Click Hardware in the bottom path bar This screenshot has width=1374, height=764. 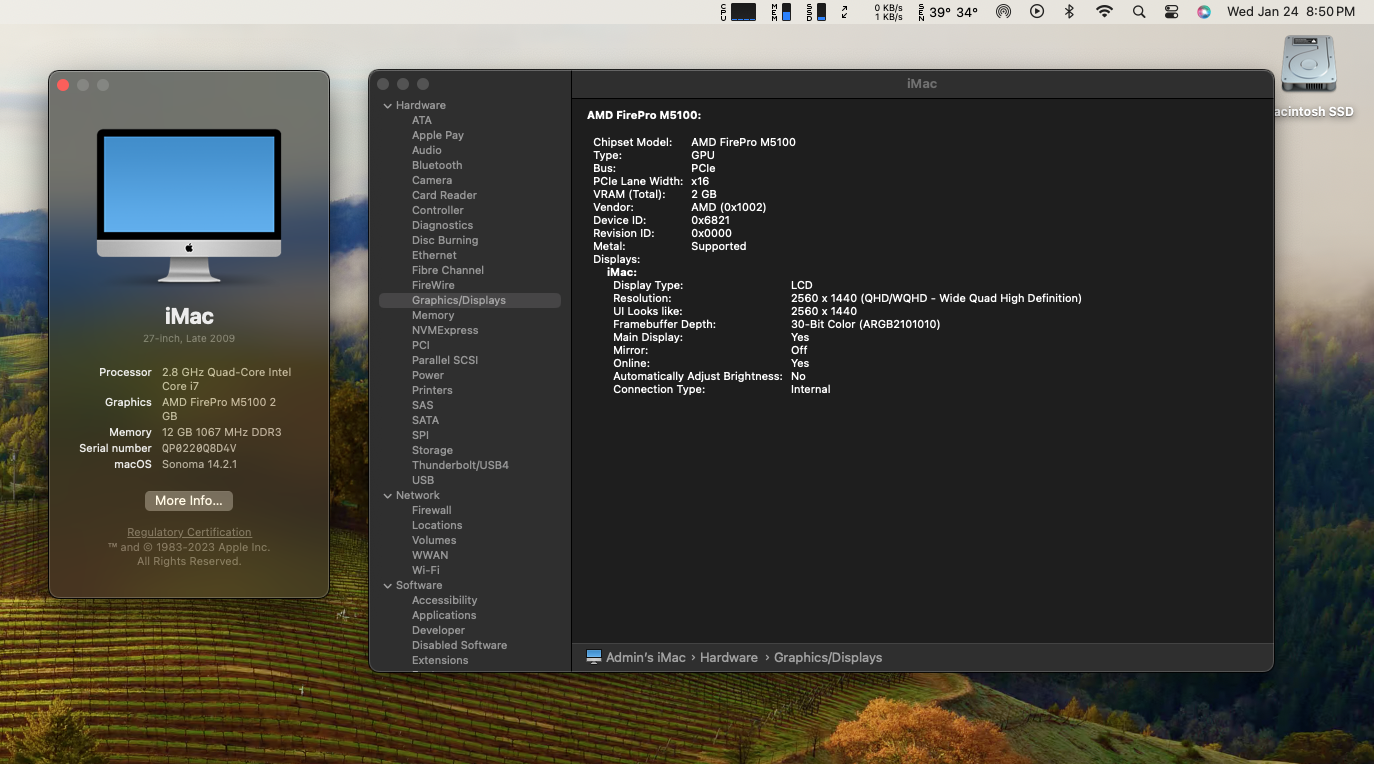point(728,657)
